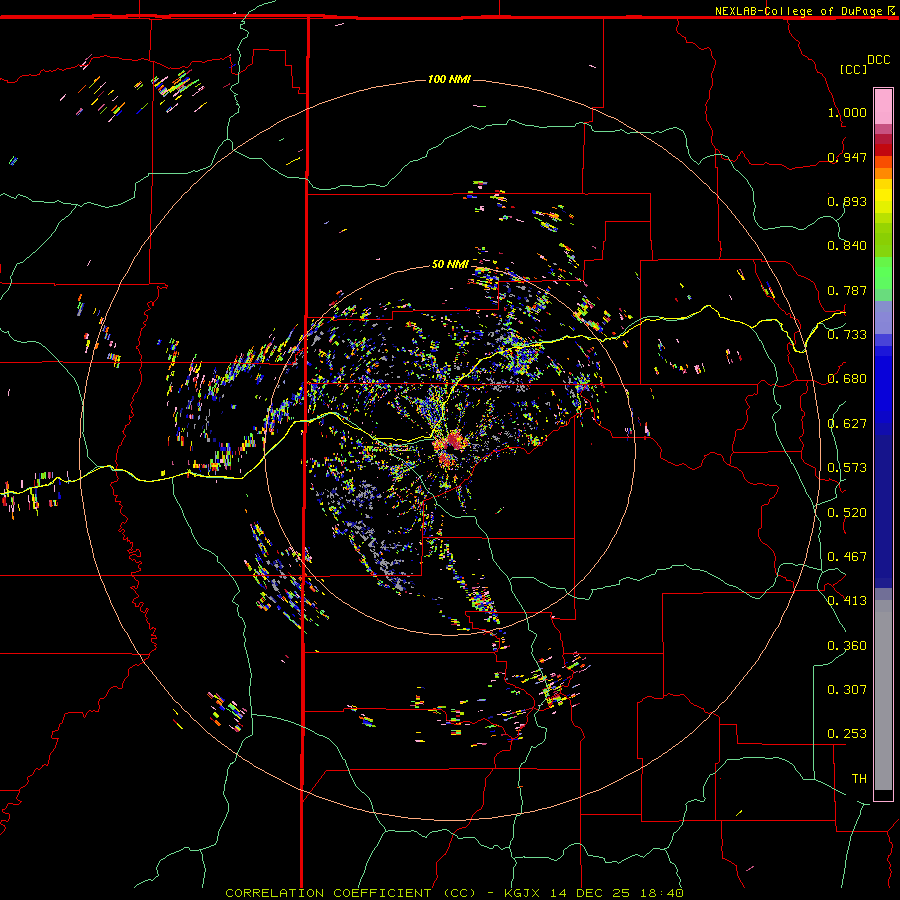Click the [CC] legend unit label
900x900 pixels.
pyautogui.click(x=854, y=69)
